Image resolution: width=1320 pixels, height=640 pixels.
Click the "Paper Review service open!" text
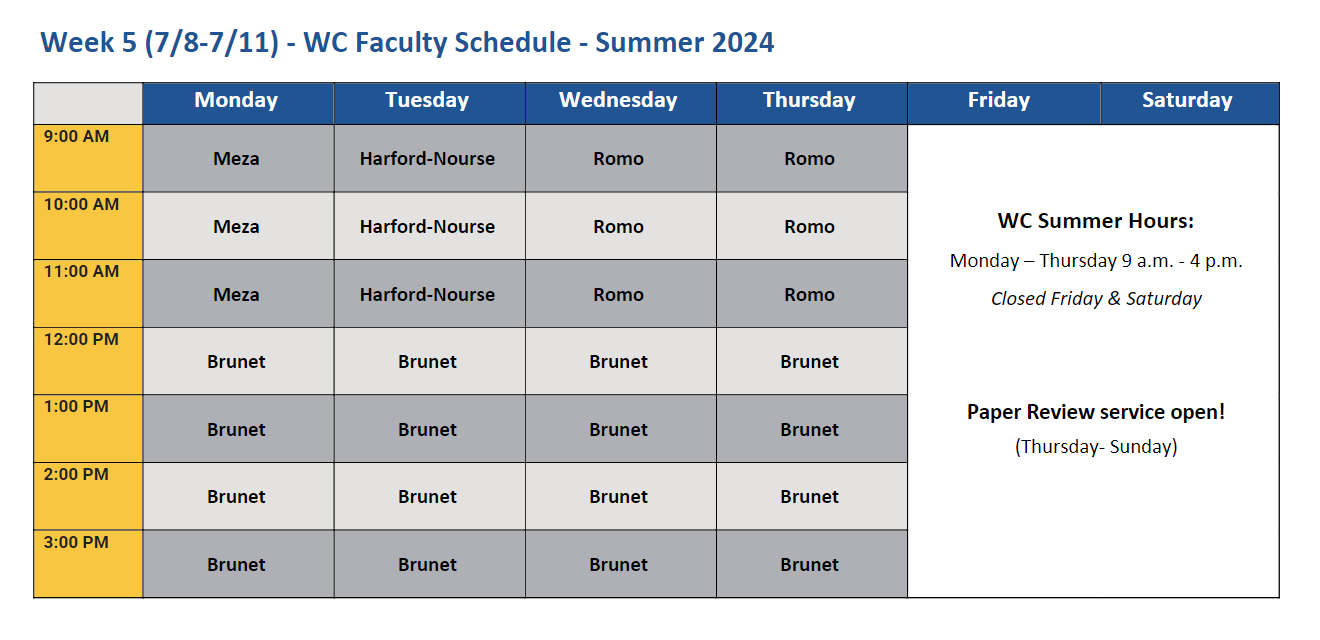[1096, 412]
